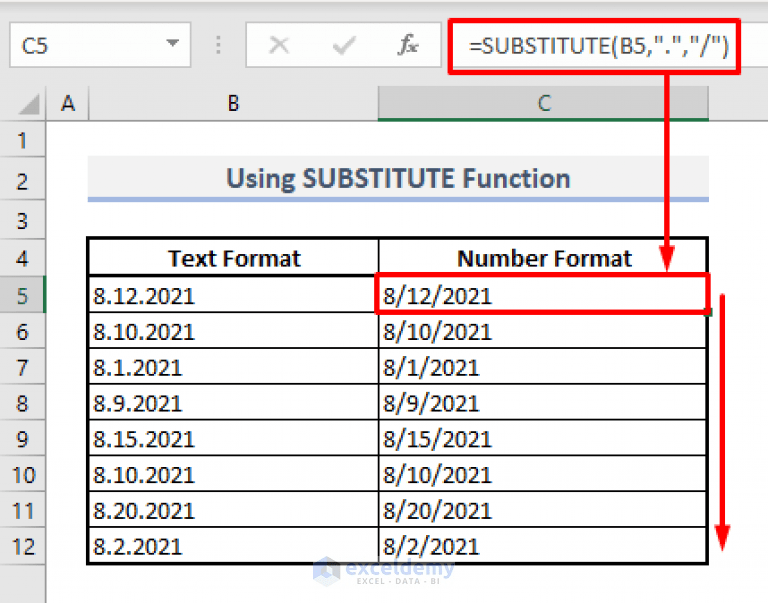Select cell containing 8.15.2021
The height and width of the screenshot is (603, 768).
point(234,438)
